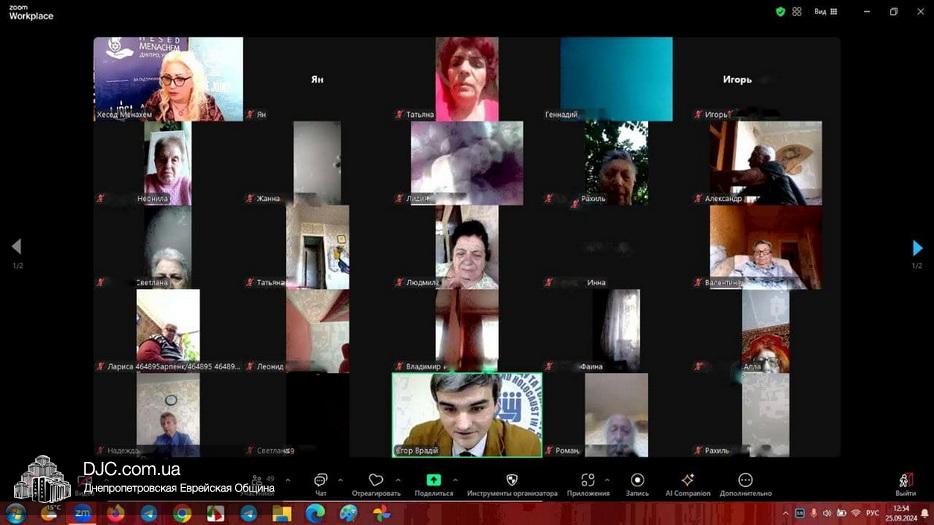Screen dimensions: 934x525
Task: Click the green encryption shield icon
Action: 780,12
